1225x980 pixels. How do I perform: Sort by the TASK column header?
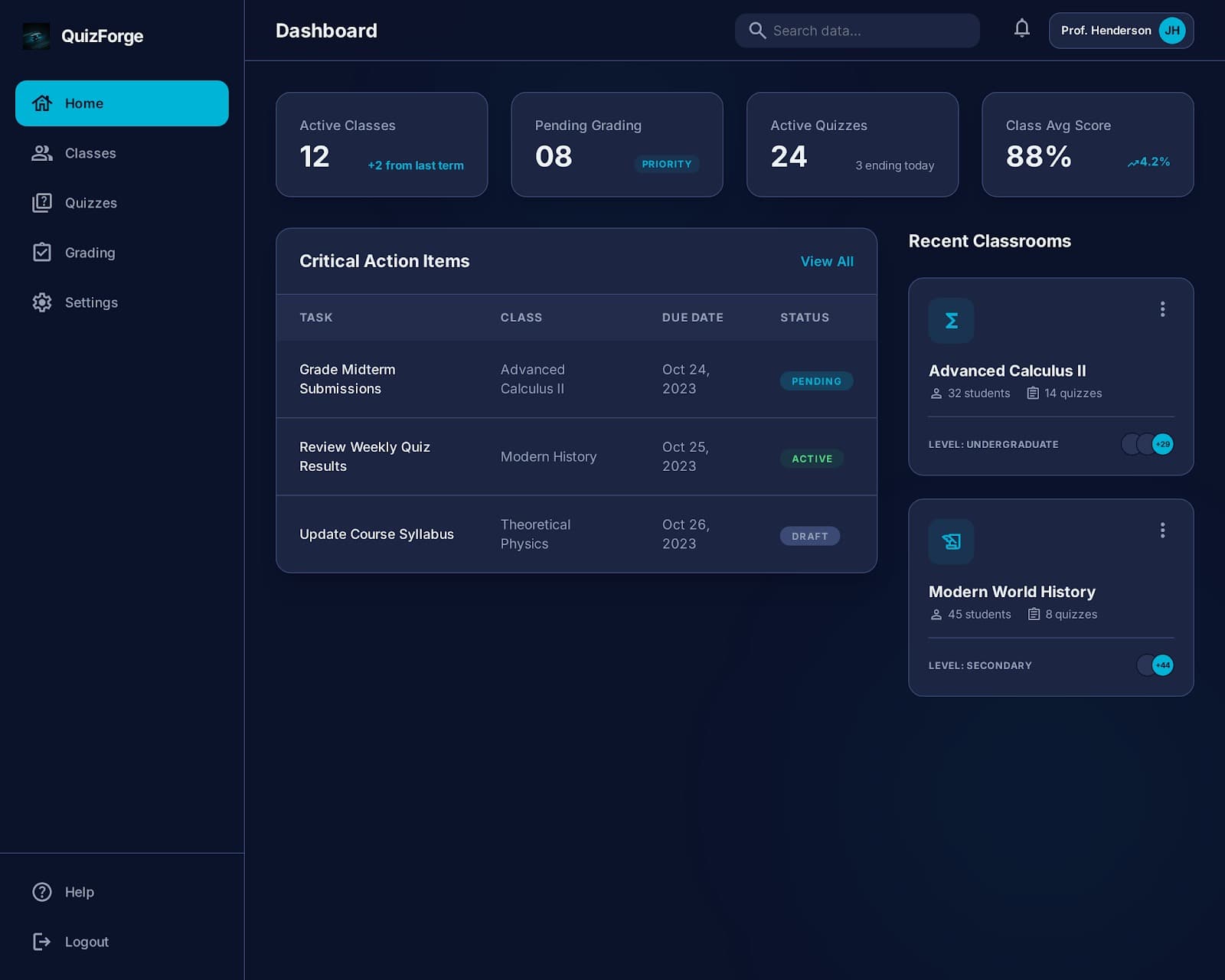coord(316,318)
